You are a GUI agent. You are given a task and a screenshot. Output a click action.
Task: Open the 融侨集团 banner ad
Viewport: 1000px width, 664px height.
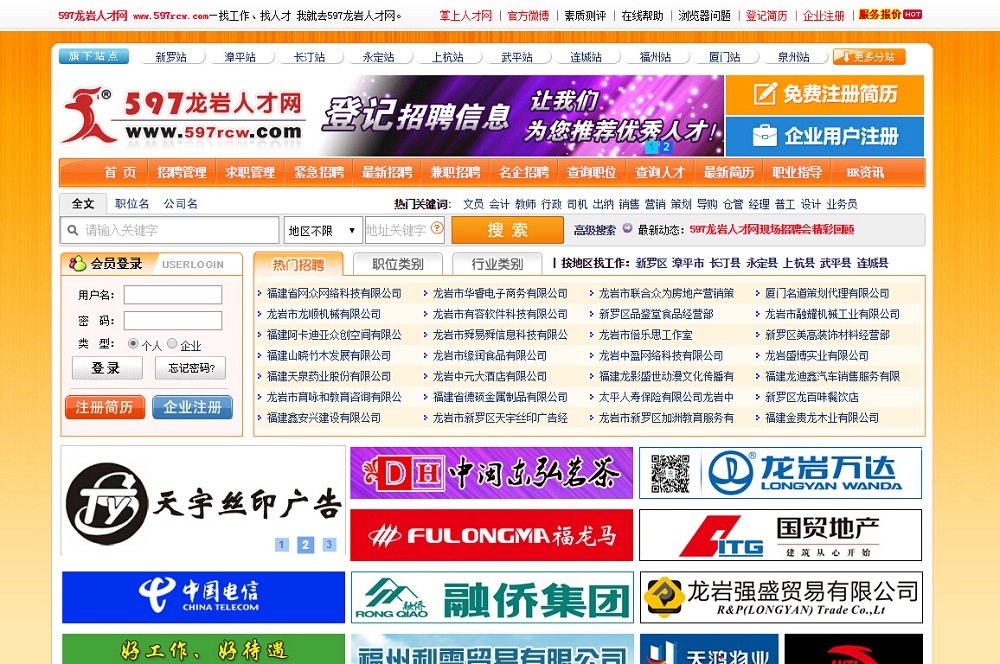click(492, 597)
